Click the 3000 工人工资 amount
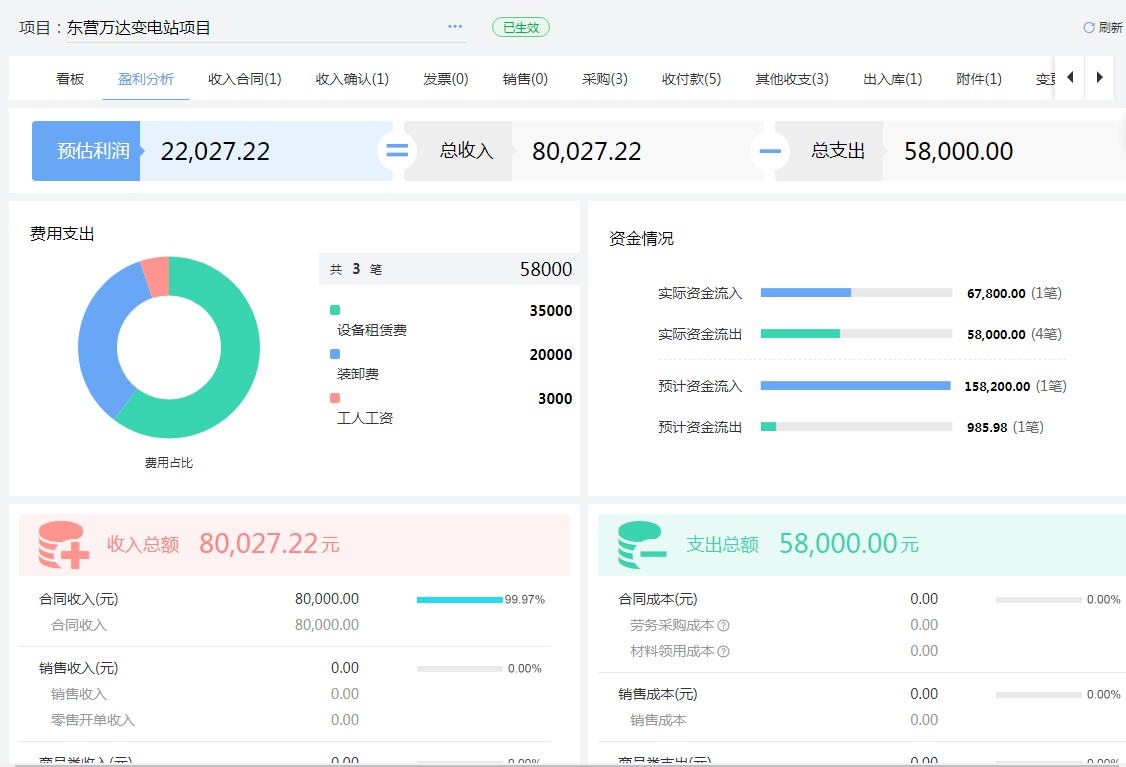This screenshot has width=1126, height=767. tap(555, 399)
